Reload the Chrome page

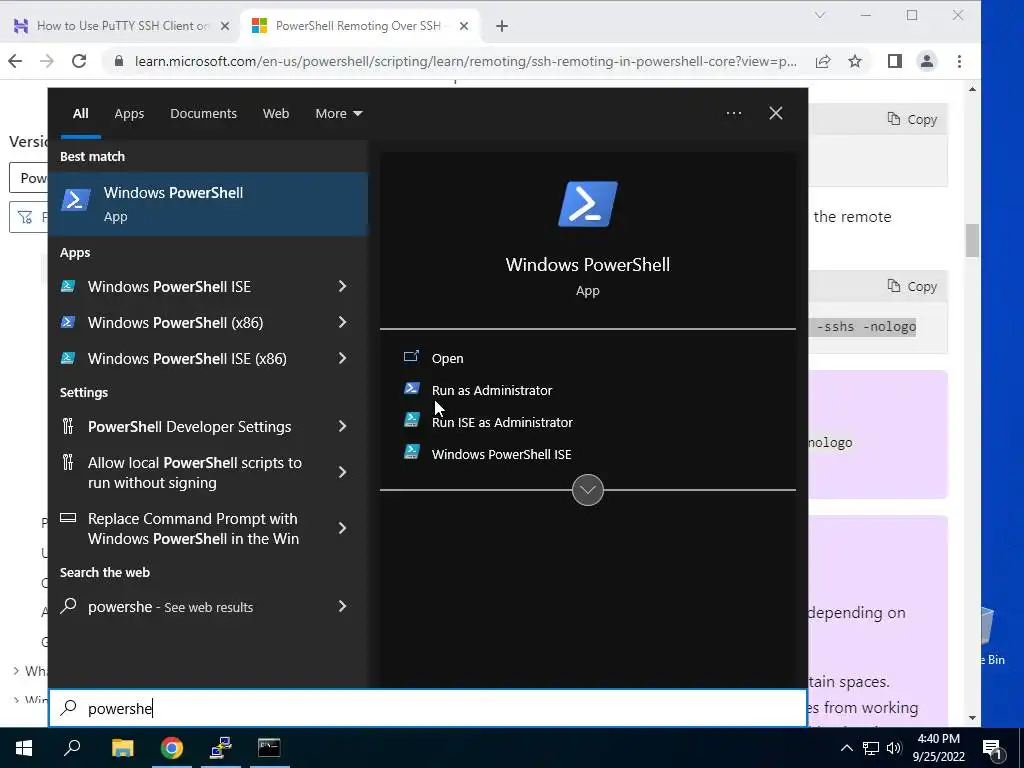point(79,61)
